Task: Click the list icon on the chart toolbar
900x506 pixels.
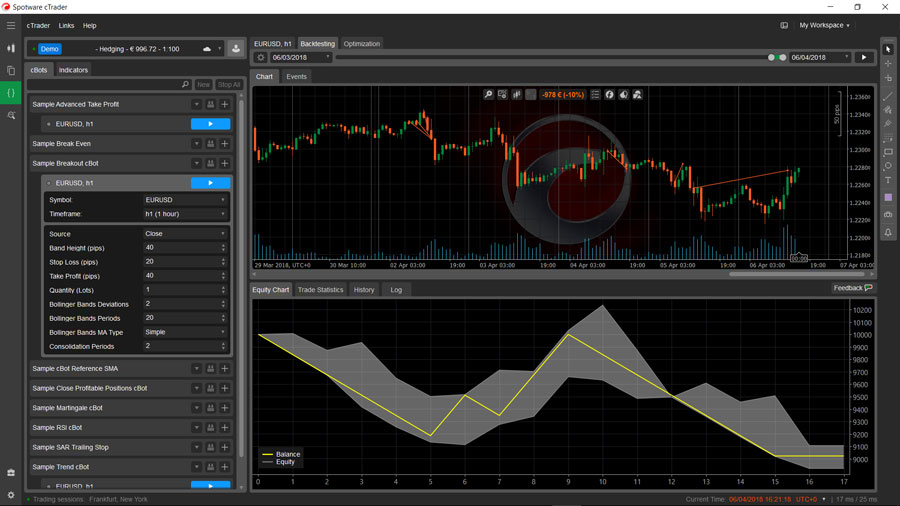Action: (595, 95)
